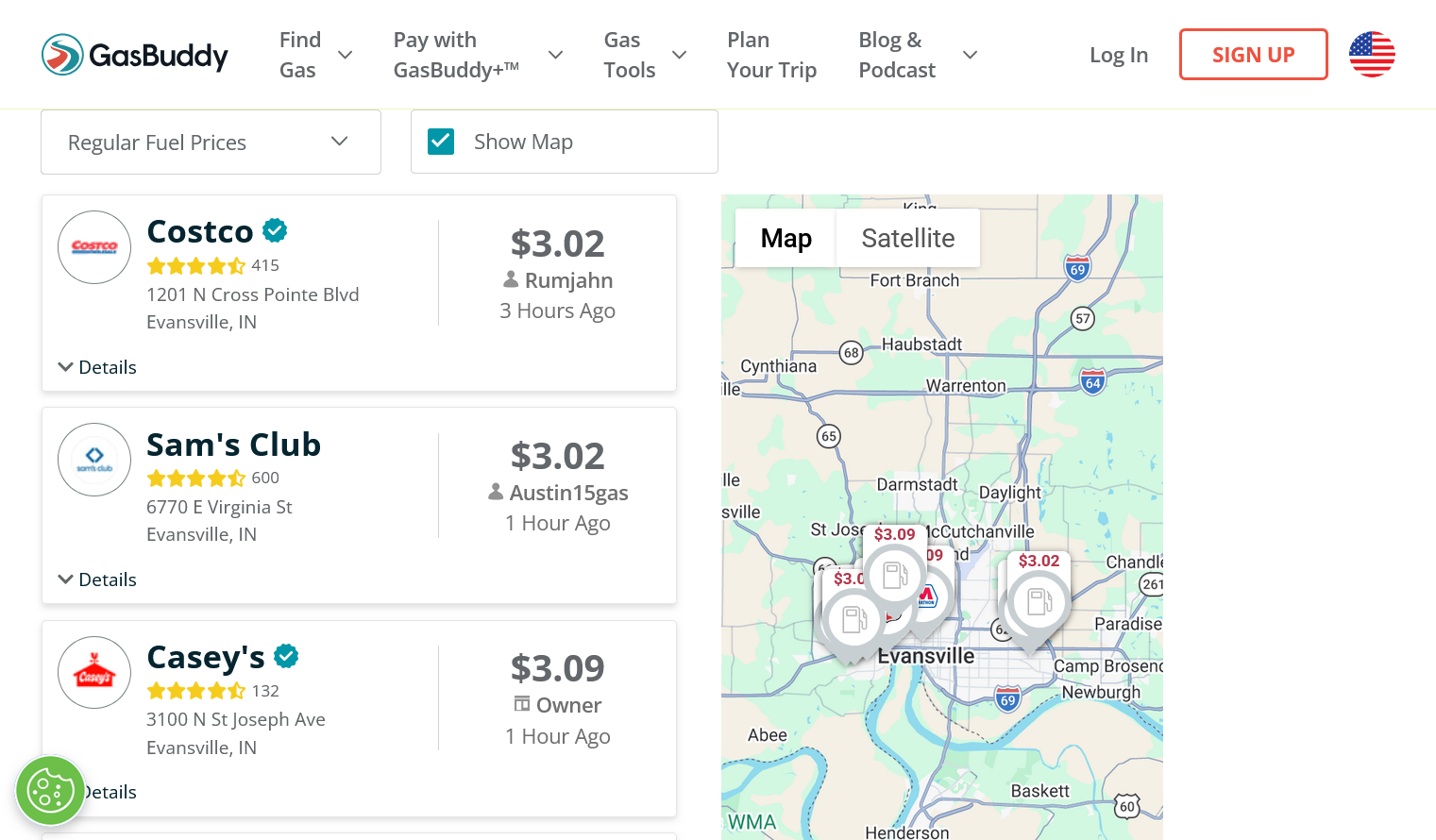Click the Casey's station logo
The height and width of the screenshot is (840, 1436).
[x=94, y=673]
